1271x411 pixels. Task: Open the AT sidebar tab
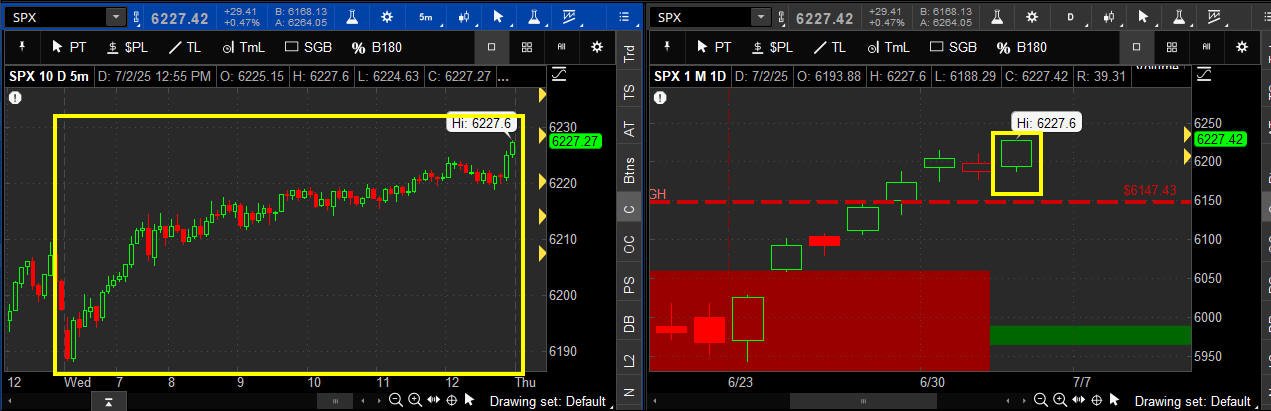coord(629,128)
